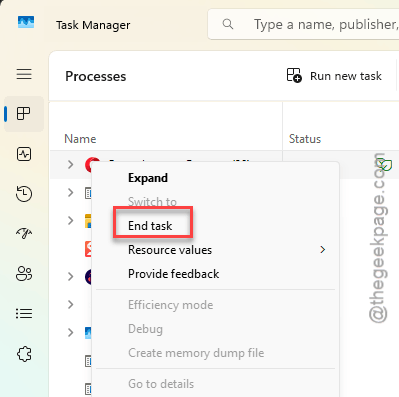Expand the row with yellow folder icon
Viewport: 399px width, 397px height.
tap(70, 220)
